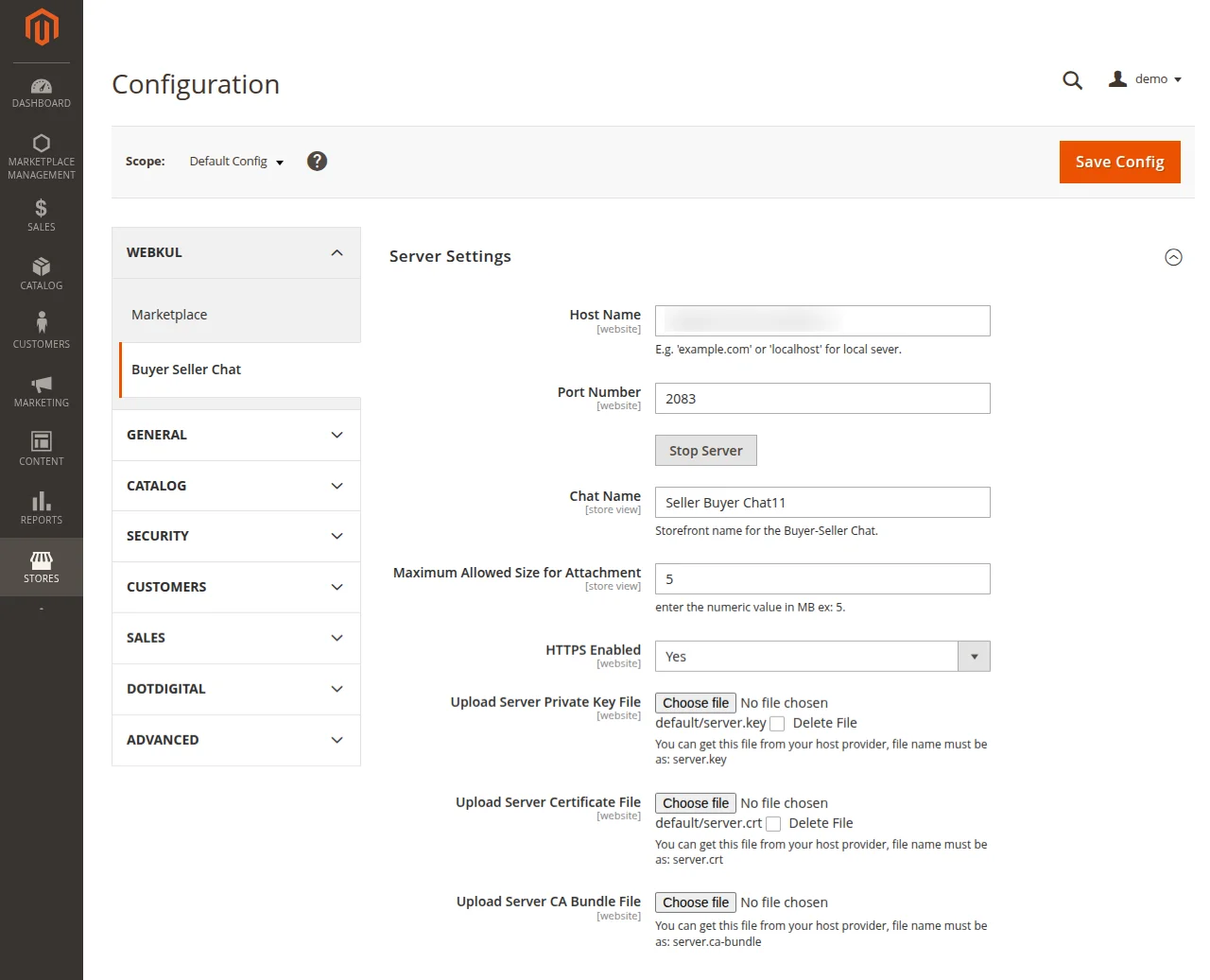Click the Chat Name text field
Viewport: 1210px width, 980px height.
point(821,502)
